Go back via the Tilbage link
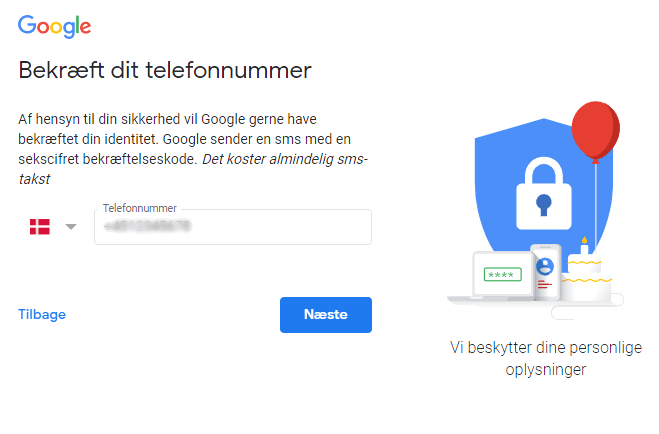 coord(42,314)
